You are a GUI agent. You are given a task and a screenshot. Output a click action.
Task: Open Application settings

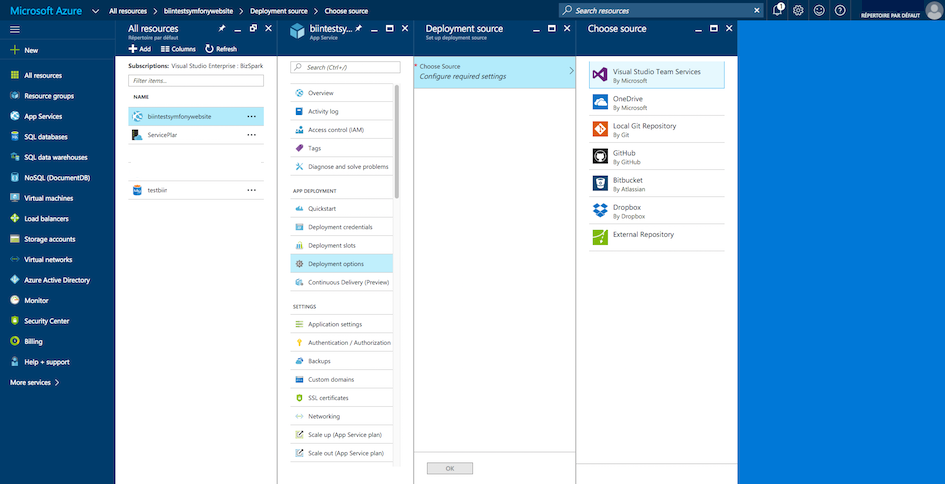coord(342,324)
